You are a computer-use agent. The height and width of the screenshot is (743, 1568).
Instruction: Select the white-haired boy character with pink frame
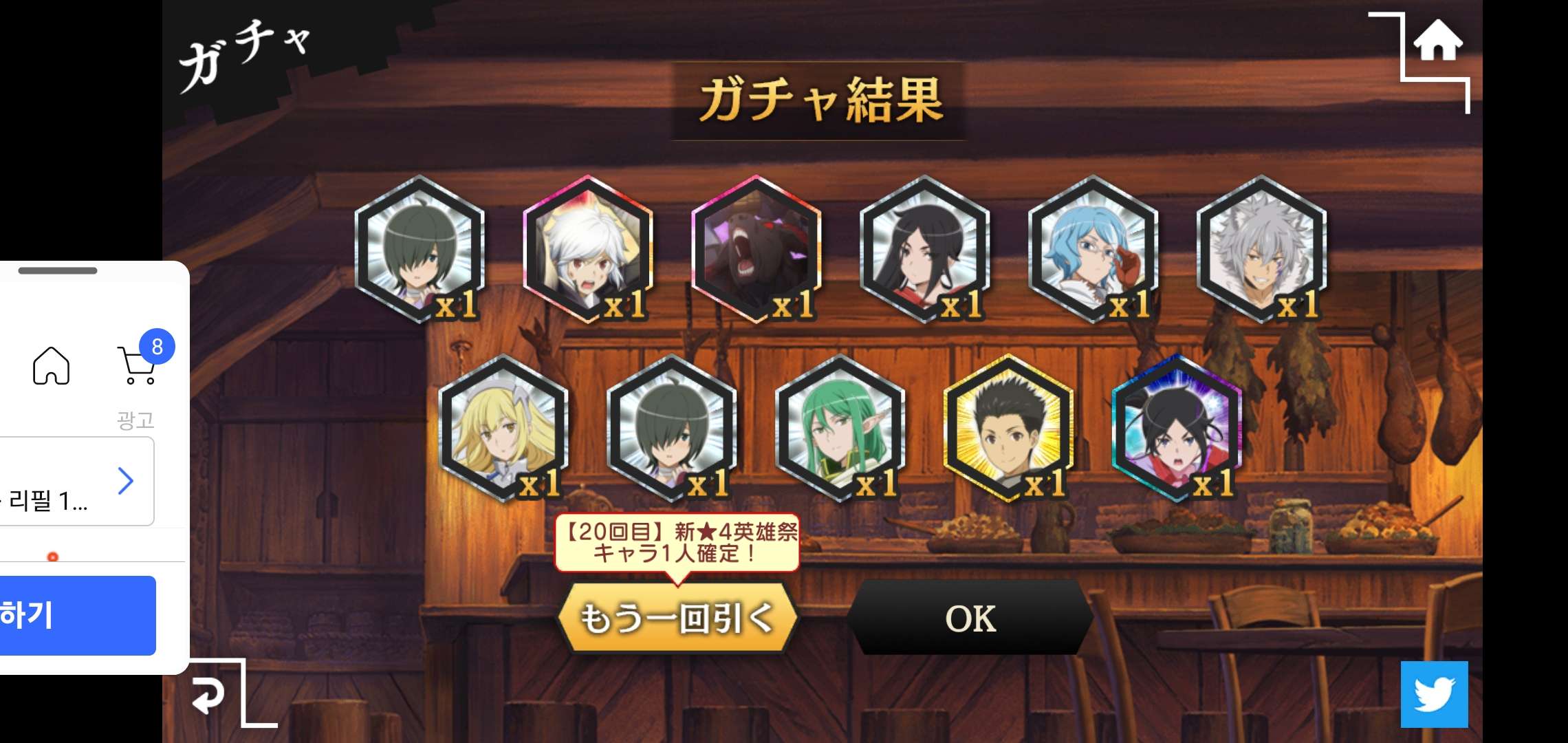(587, 249)
